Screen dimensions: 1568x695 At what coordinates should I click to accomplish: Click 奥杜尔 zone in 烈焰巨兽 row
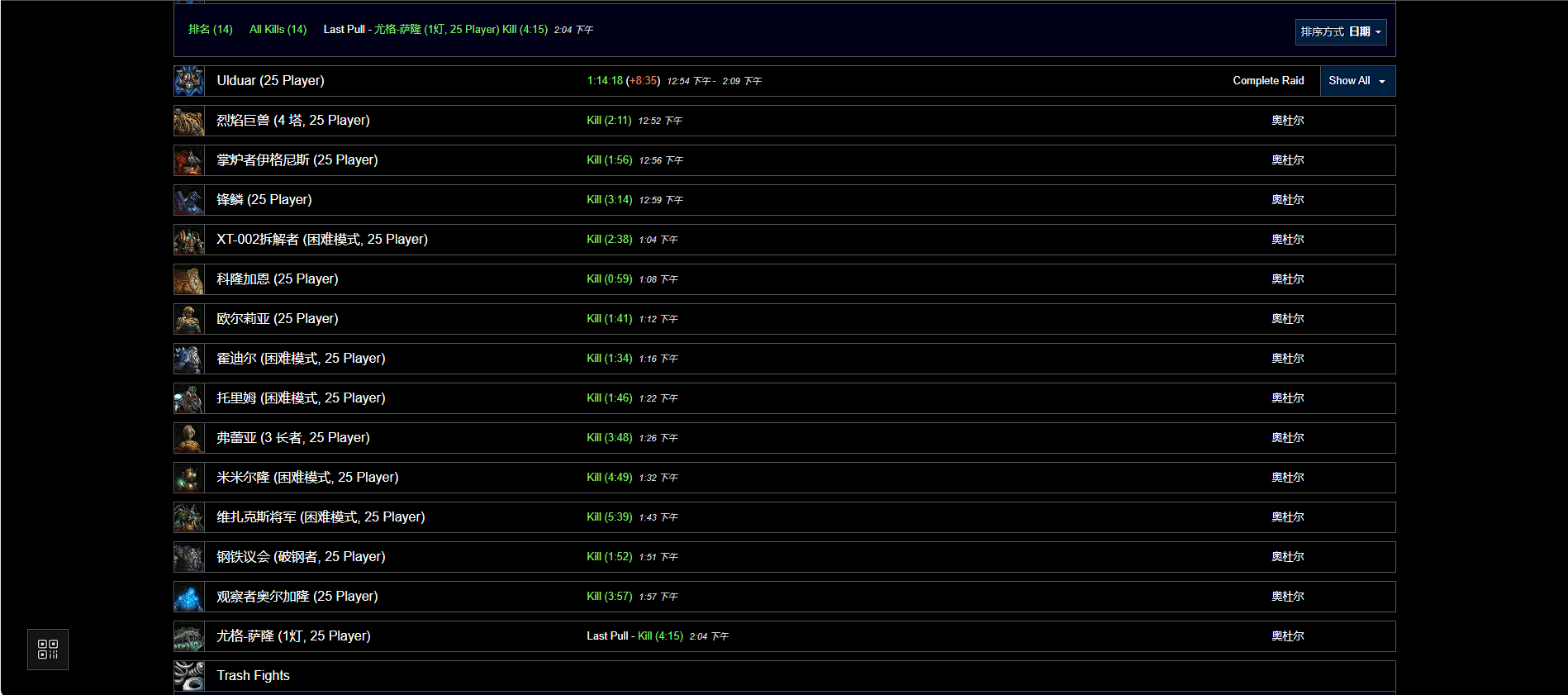1288,121
